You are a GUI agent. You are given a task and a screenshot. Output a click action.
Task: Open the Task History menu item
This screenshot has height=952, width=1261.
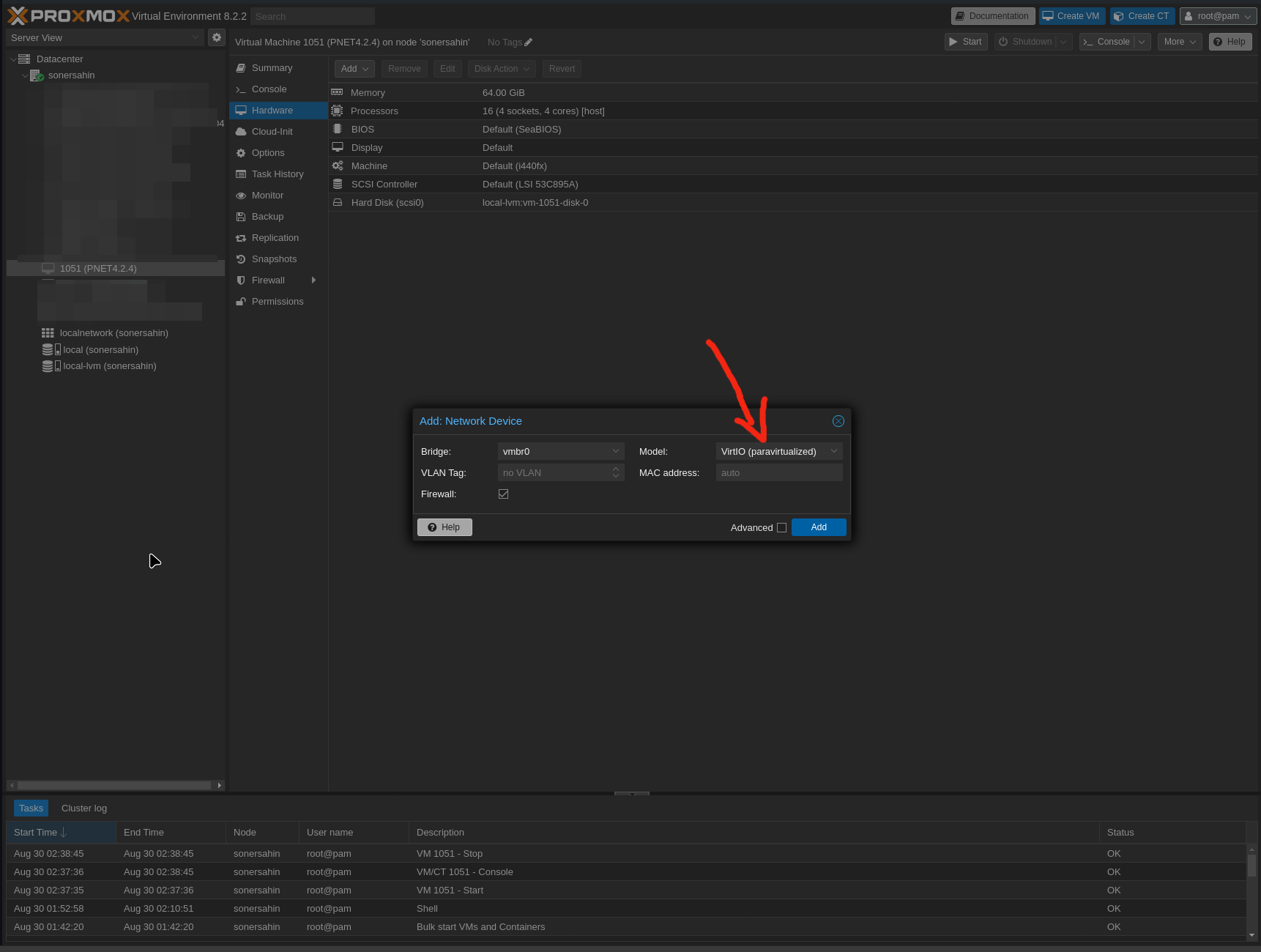point(277,174)
